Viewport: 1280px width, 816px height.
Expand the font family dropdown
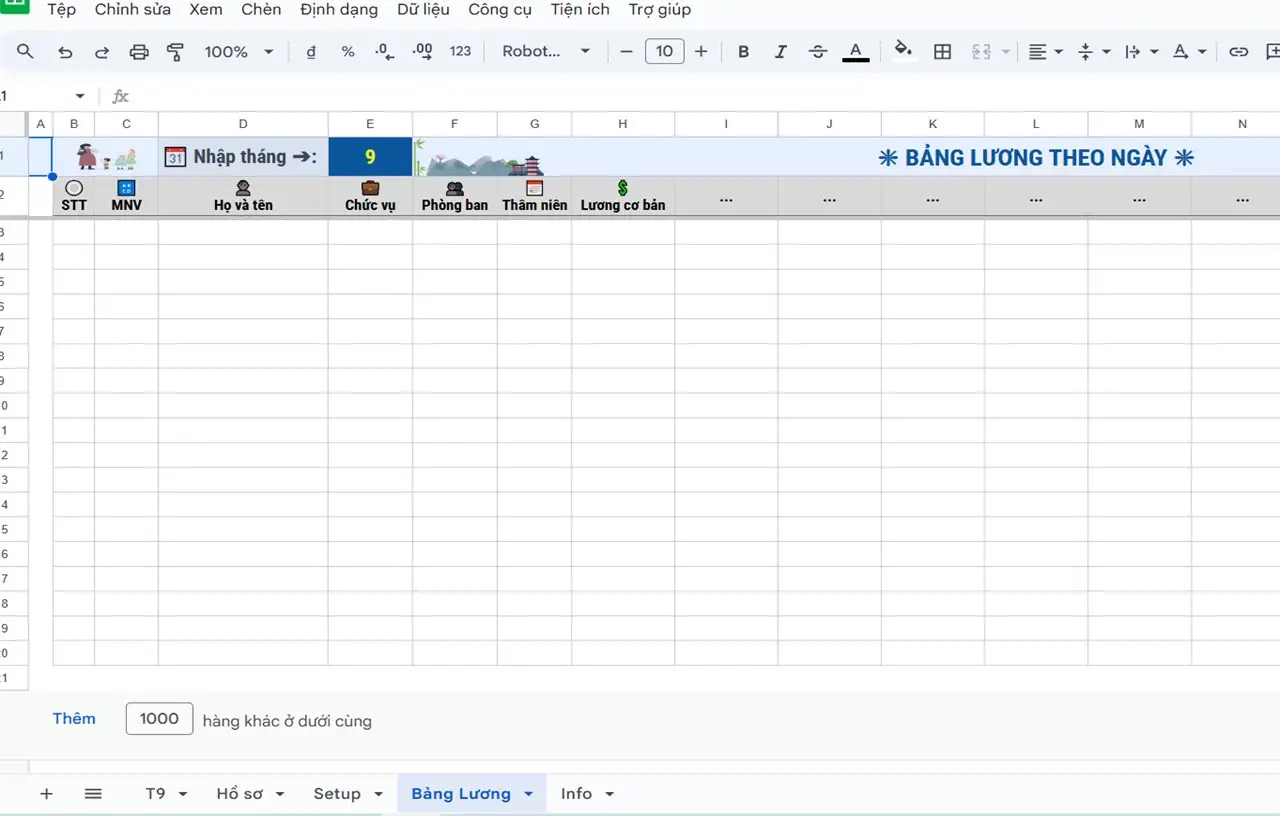[546, 52]
